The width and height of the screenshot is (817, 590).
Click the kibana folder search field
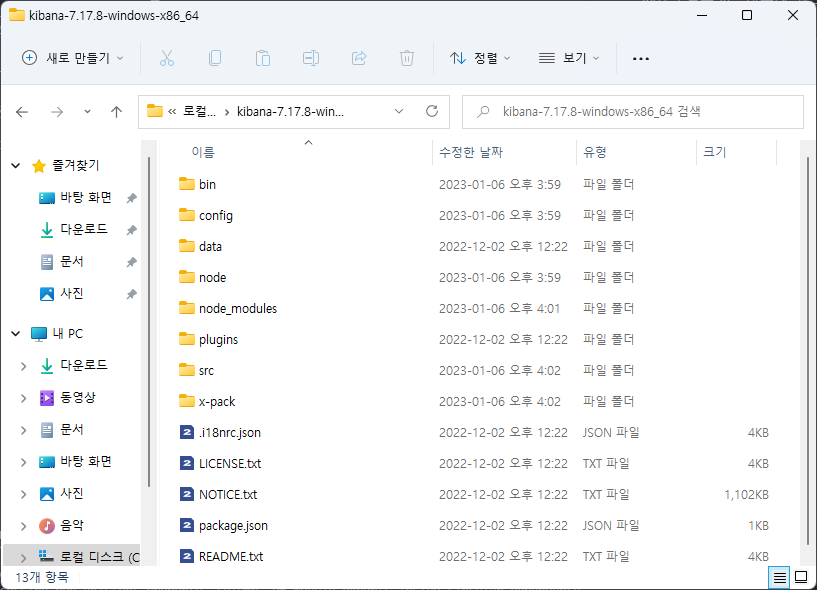coord(633,112)
